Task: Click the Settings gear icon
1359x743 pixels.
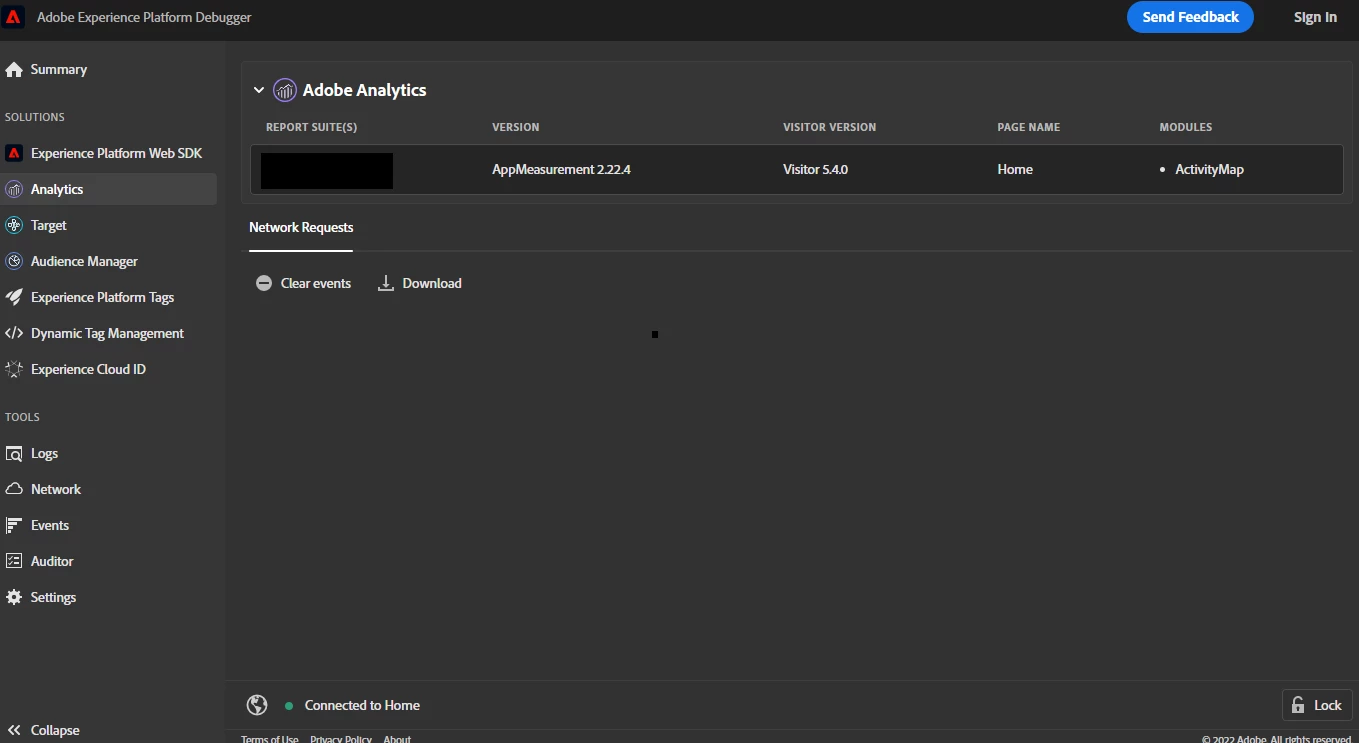Action: [14, 597]
